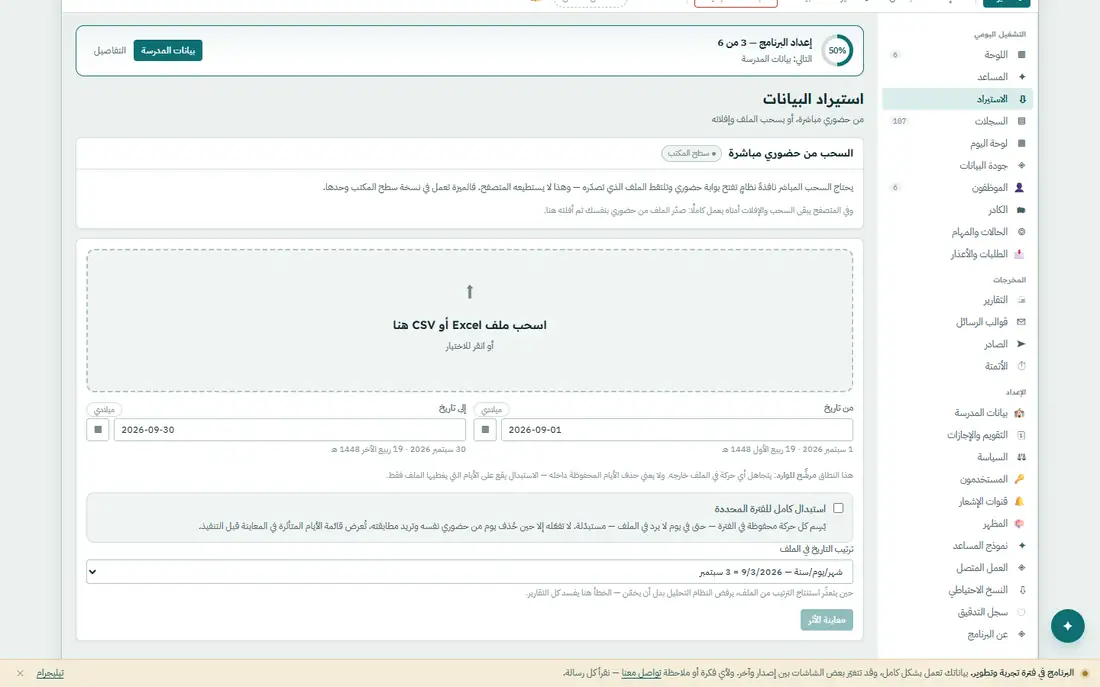Open calendar picker for إلى تاريخ
Image resolution: width=1100 pixels, height=687 pixels.
pos(98,429)
